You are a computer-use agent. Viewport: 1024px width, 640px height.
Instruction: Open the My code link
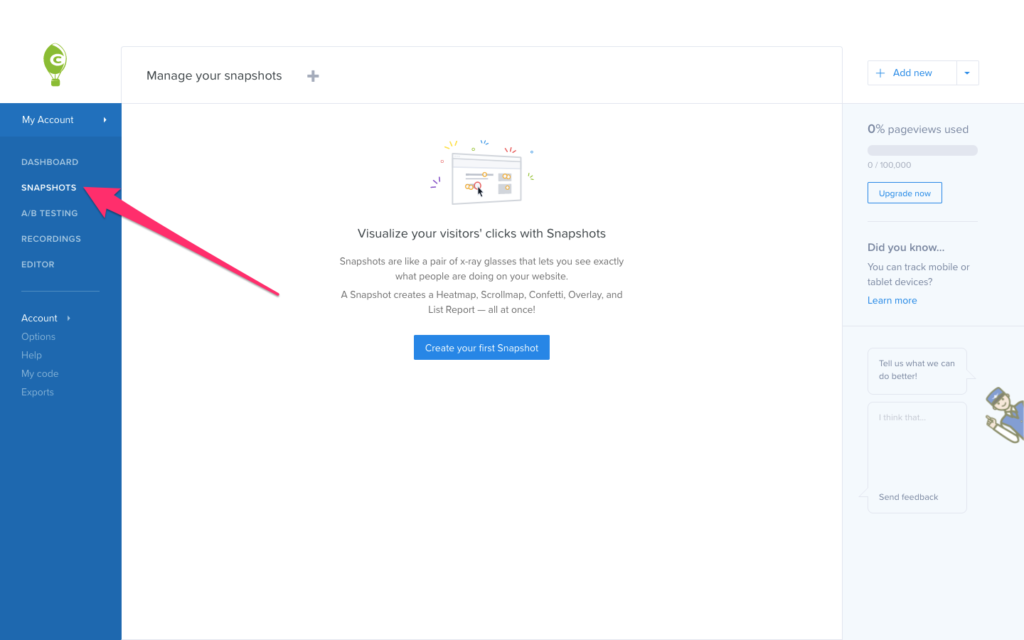coord(40,374)
